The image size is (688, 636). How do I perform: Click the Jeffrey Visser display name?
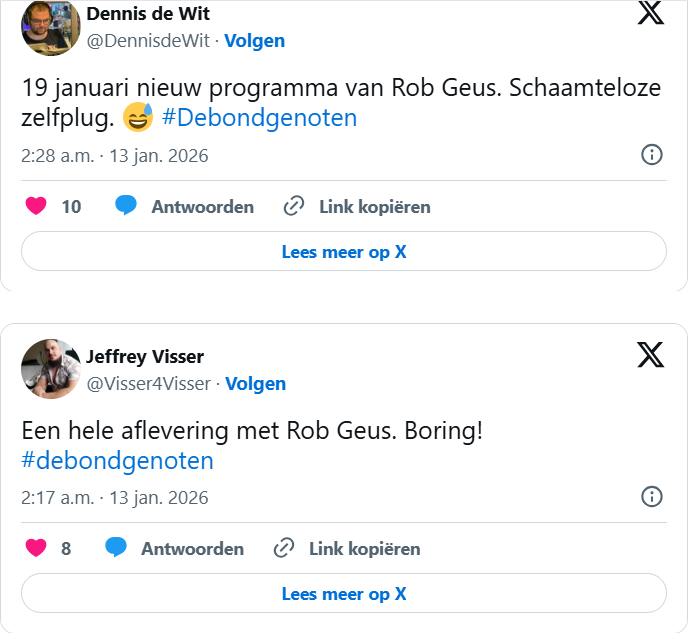pos(145,357)
